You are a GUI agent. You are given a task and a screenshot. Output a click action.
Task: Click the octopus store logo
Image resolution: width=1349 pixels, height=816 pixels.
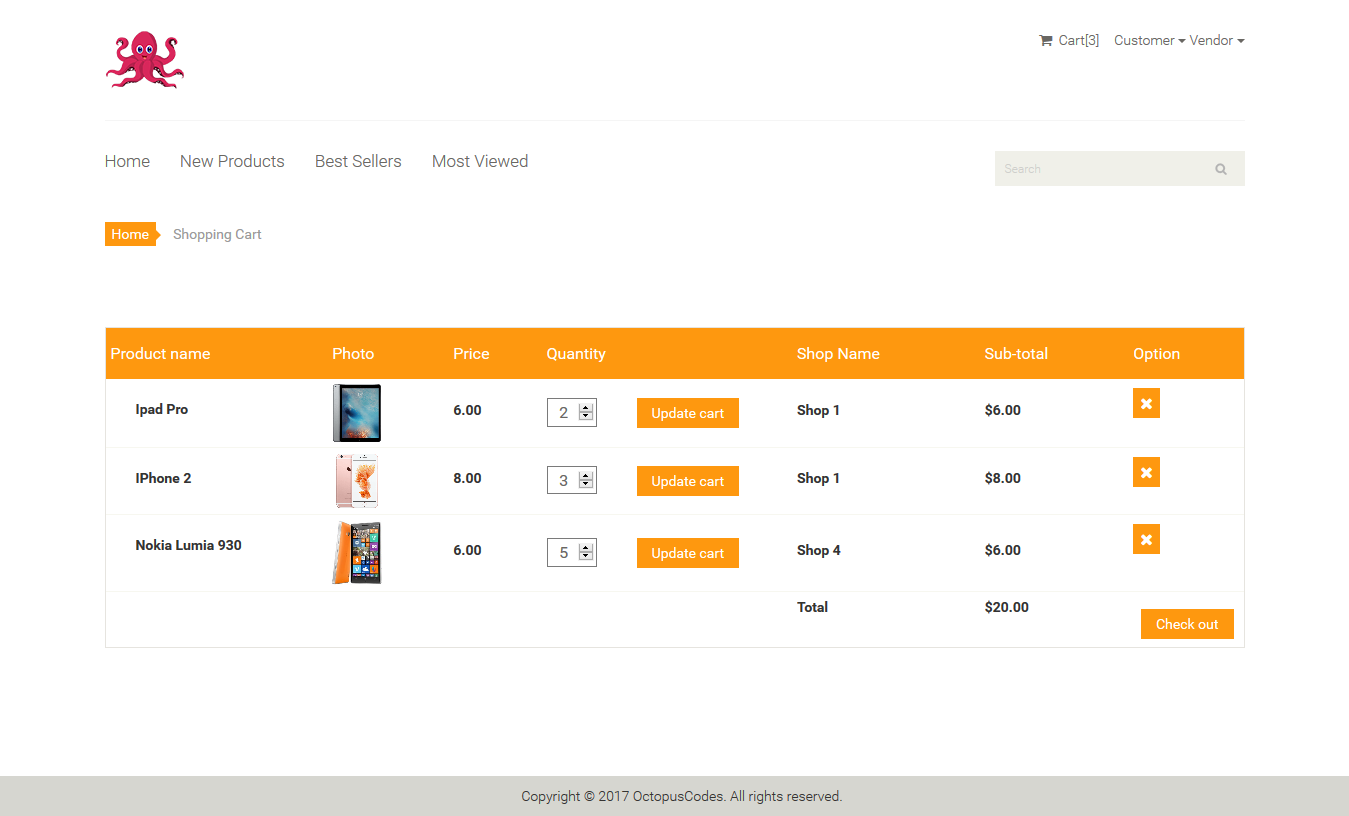[144, 59]
